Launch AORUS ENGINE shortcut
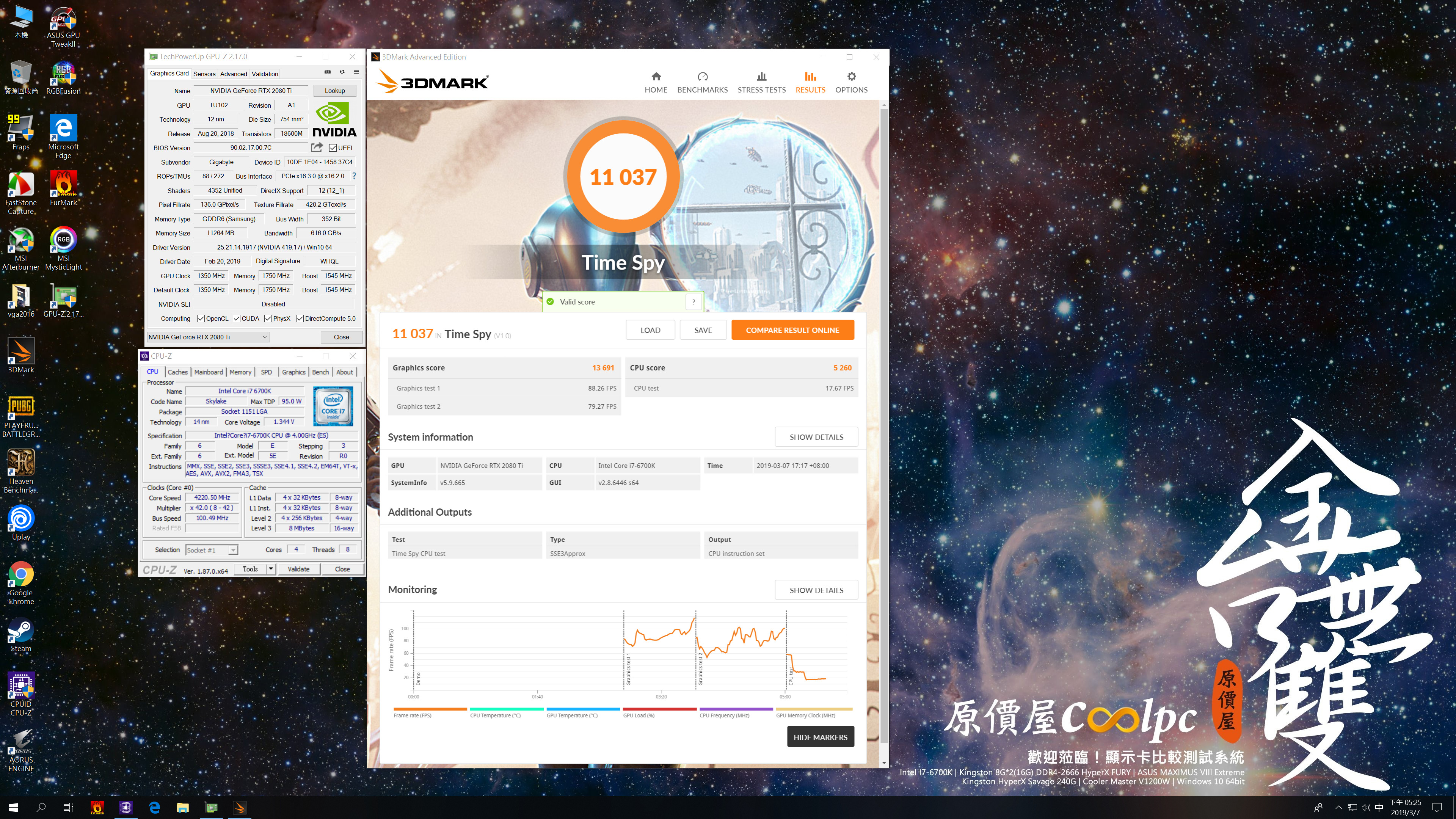Image resolution: width=1456 pixels, height=819 pixels. [x=21, y=751]
